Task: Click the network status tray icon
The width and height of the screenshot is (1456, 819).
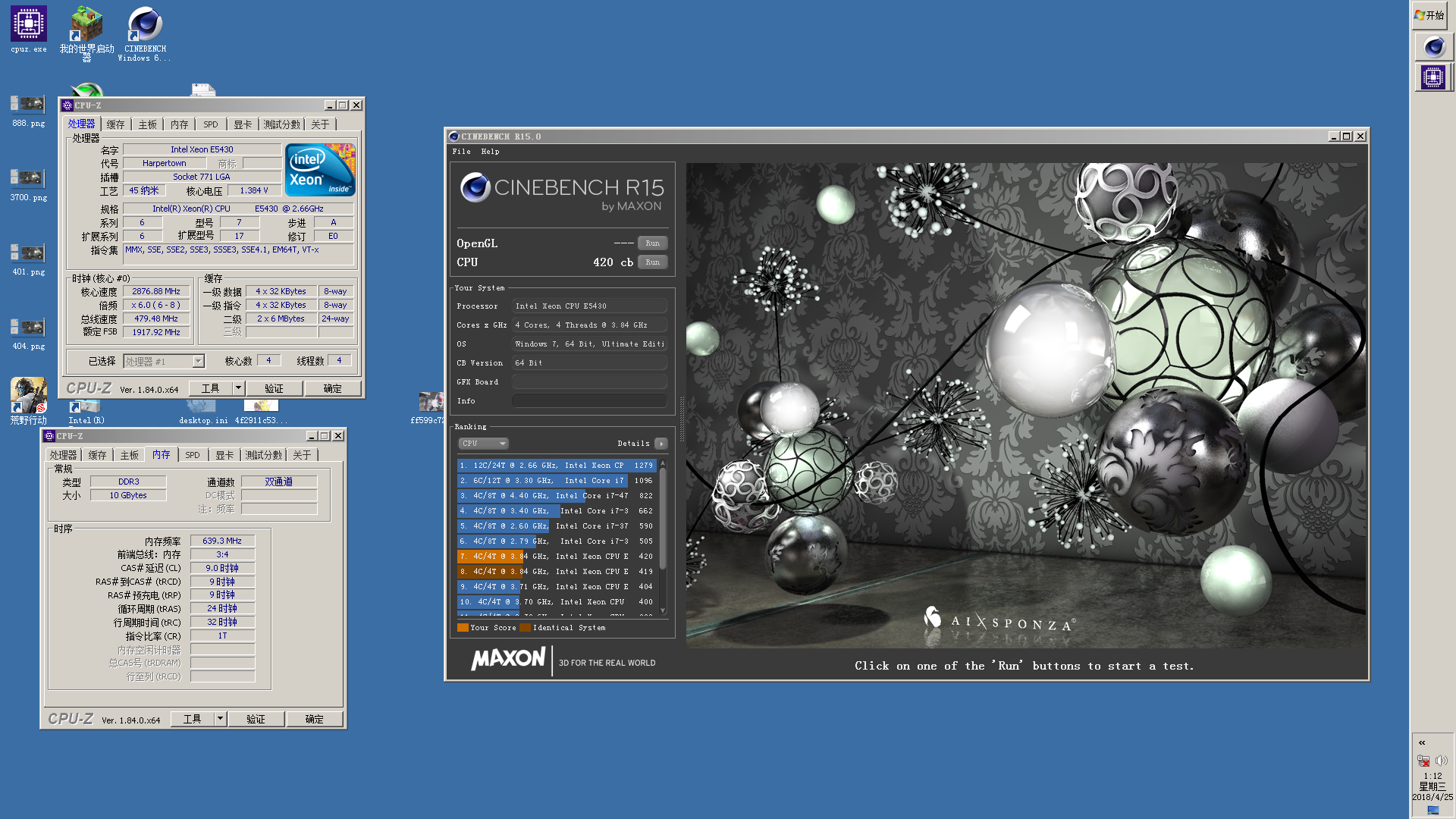Action: [x=1423, y=761]
